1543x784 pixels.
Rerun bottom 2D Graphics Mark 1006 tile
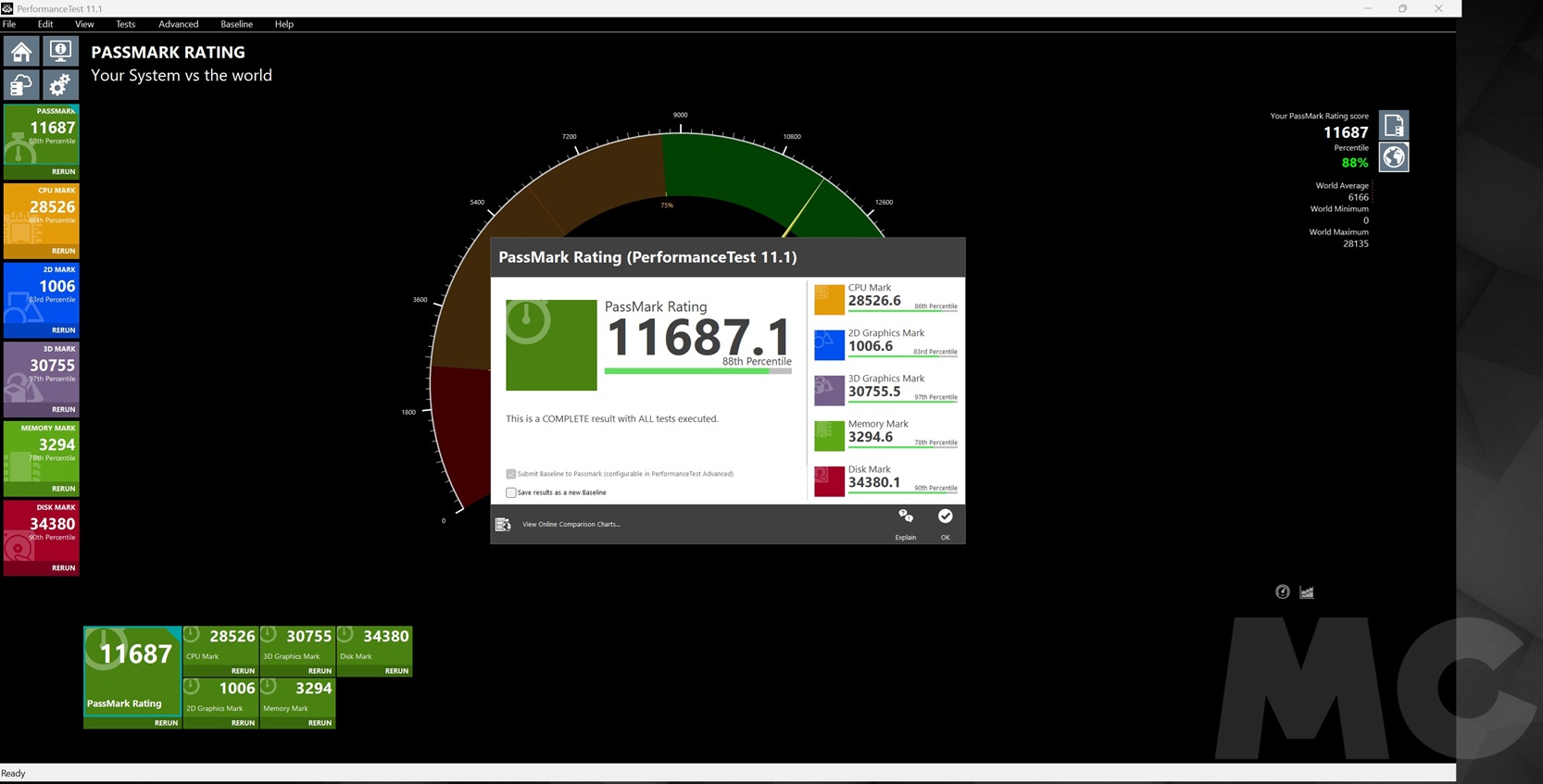[x=243, y=723]
